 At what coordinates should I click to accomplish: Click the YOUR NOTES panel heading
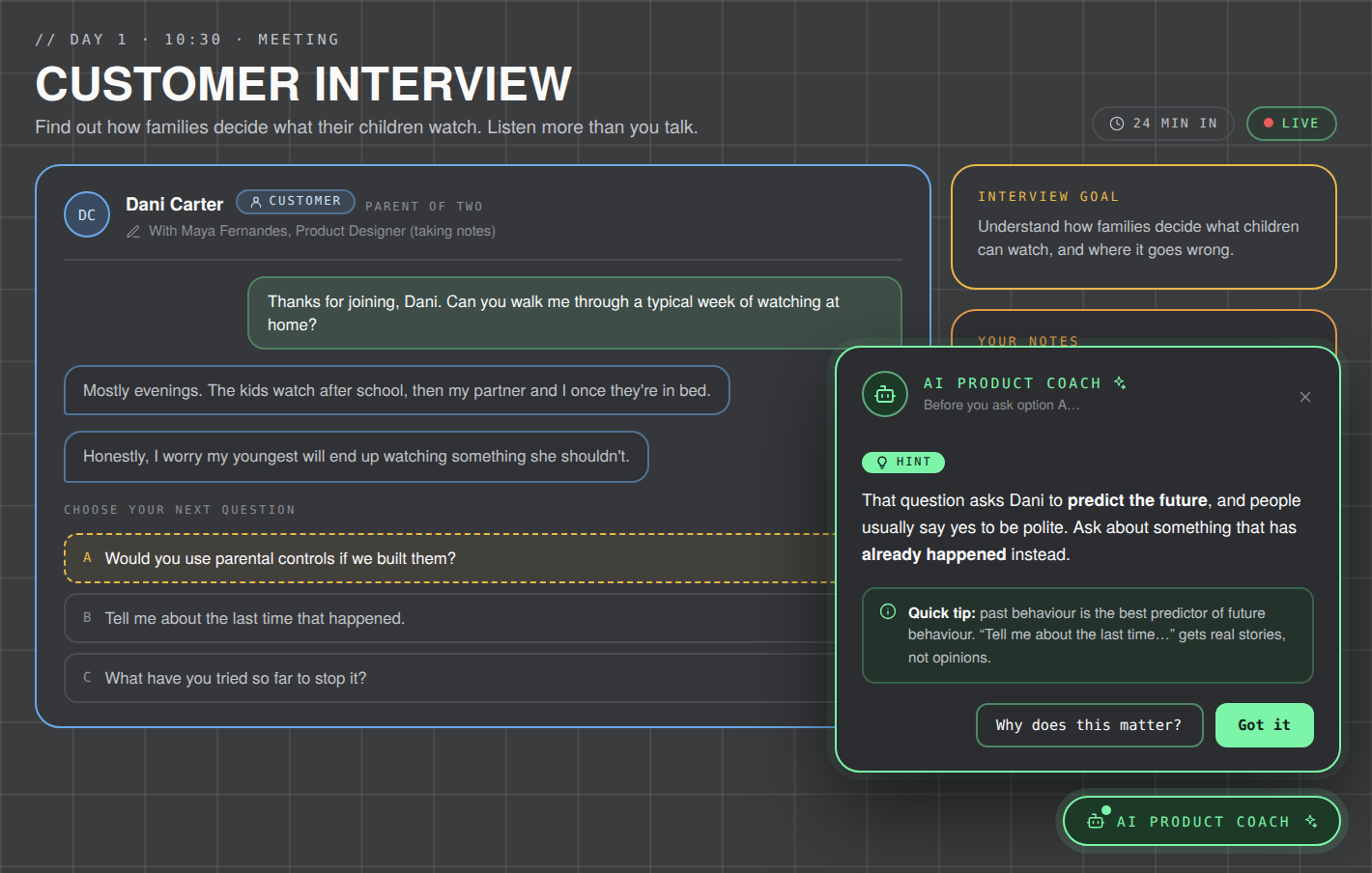tap(1028, 341)
